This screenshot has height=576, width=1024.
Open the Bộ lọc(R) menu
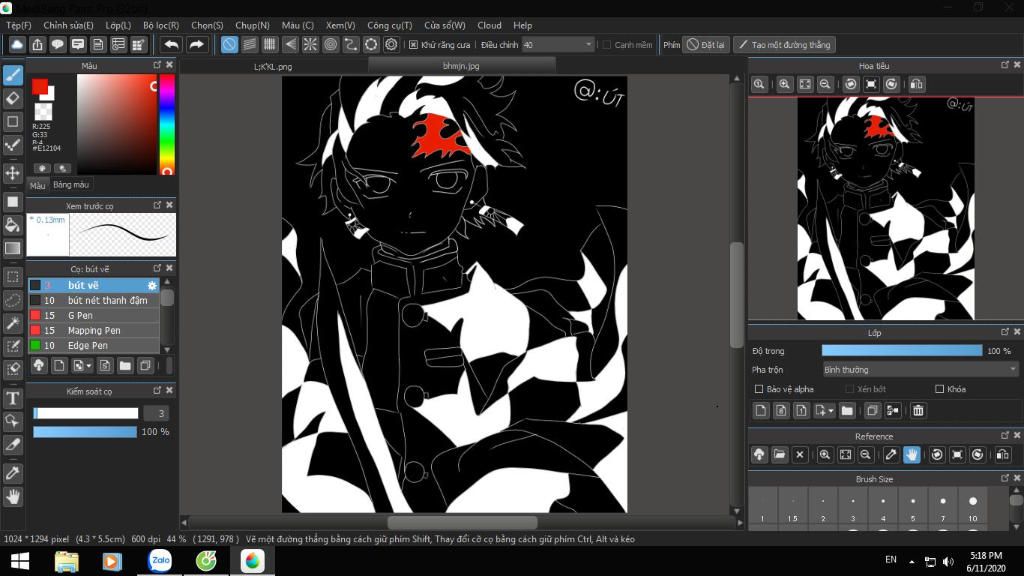(161, 25)
